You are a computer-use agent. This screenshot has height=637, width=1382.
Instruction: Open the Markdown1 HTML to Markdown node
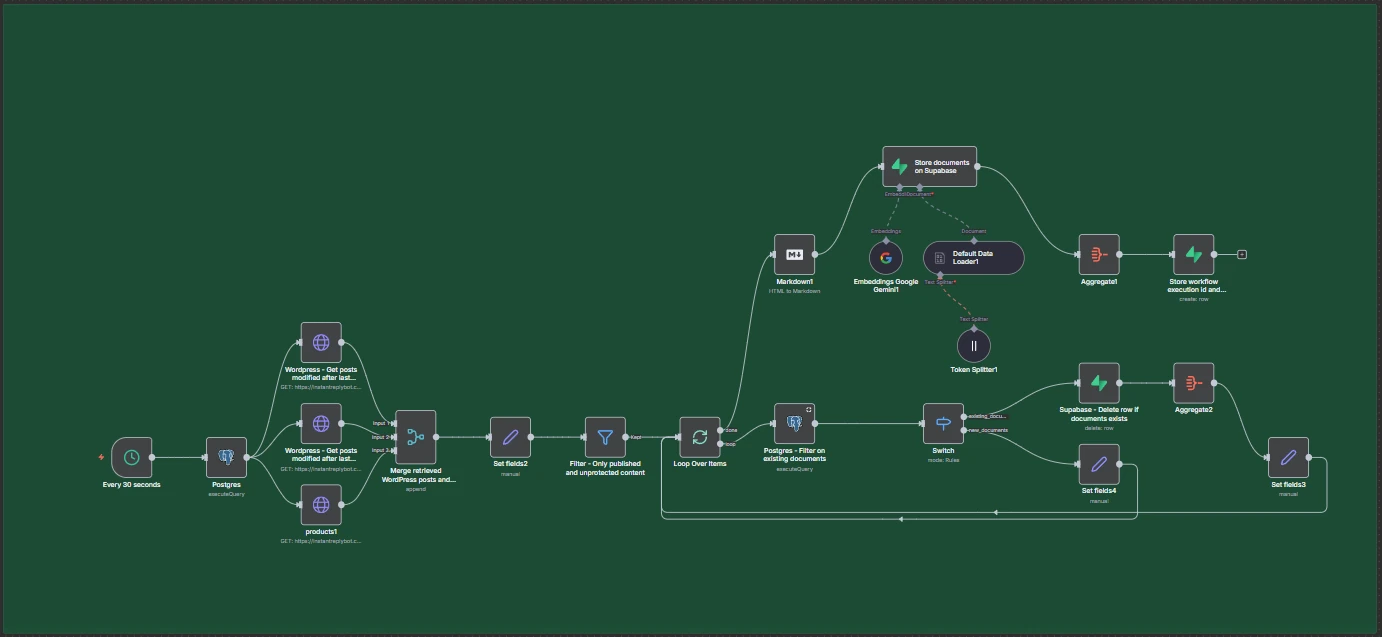point(794,255)
